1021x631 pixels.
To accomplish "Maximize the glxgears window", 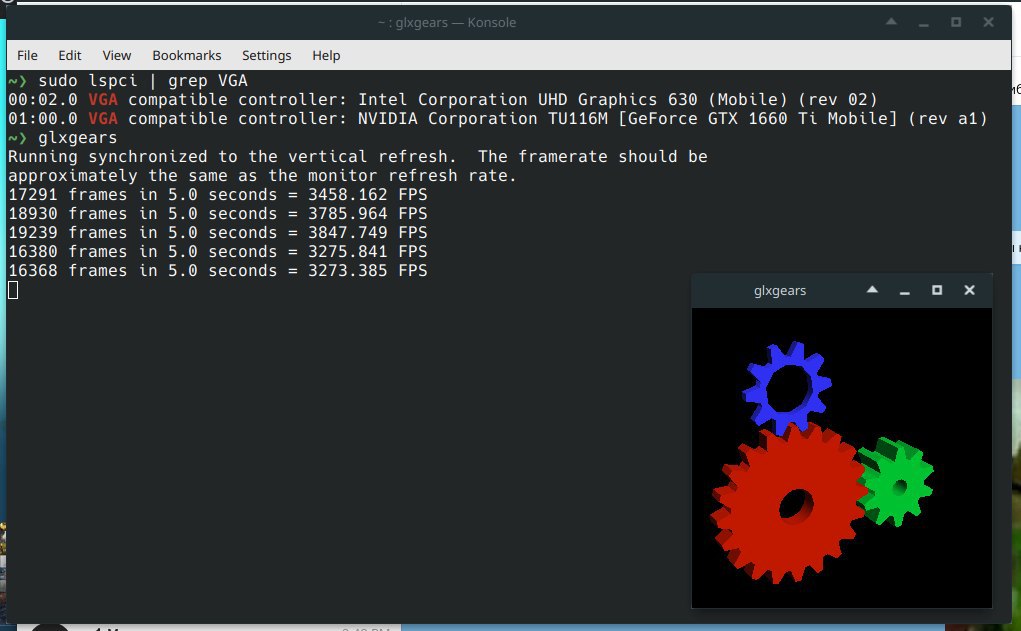I will [x=937, y=290].
